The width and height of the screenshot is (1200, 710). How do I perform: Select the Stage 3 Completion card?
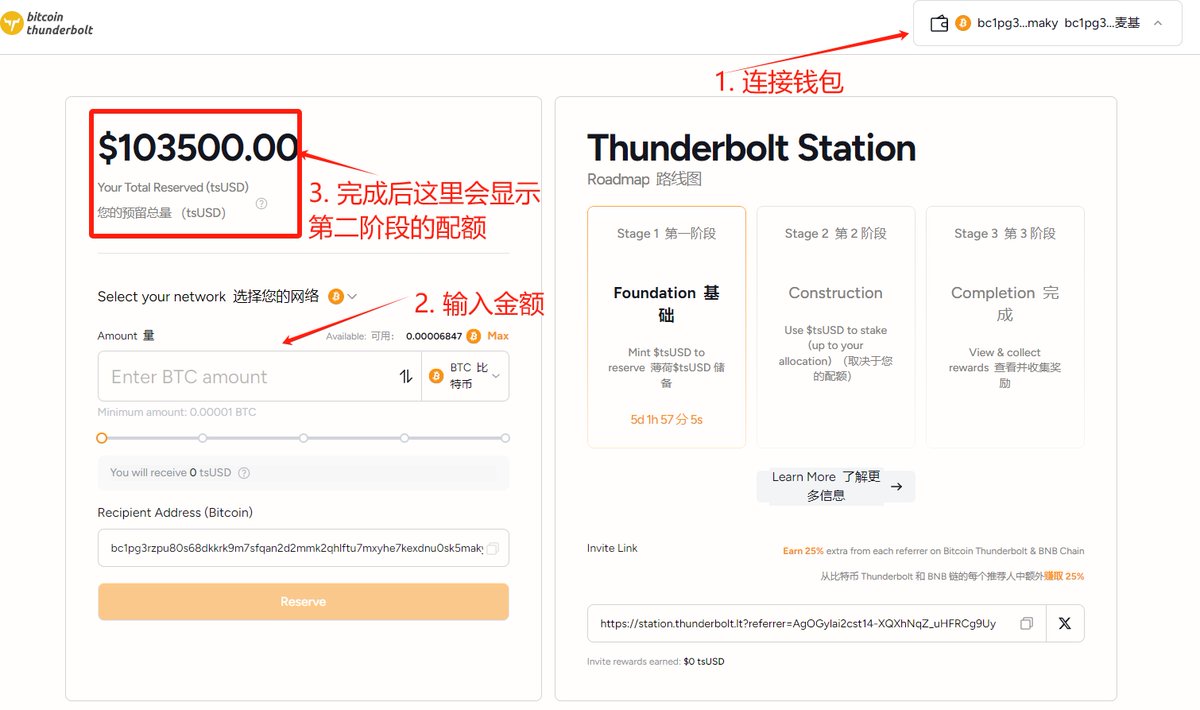[1005, 327]
